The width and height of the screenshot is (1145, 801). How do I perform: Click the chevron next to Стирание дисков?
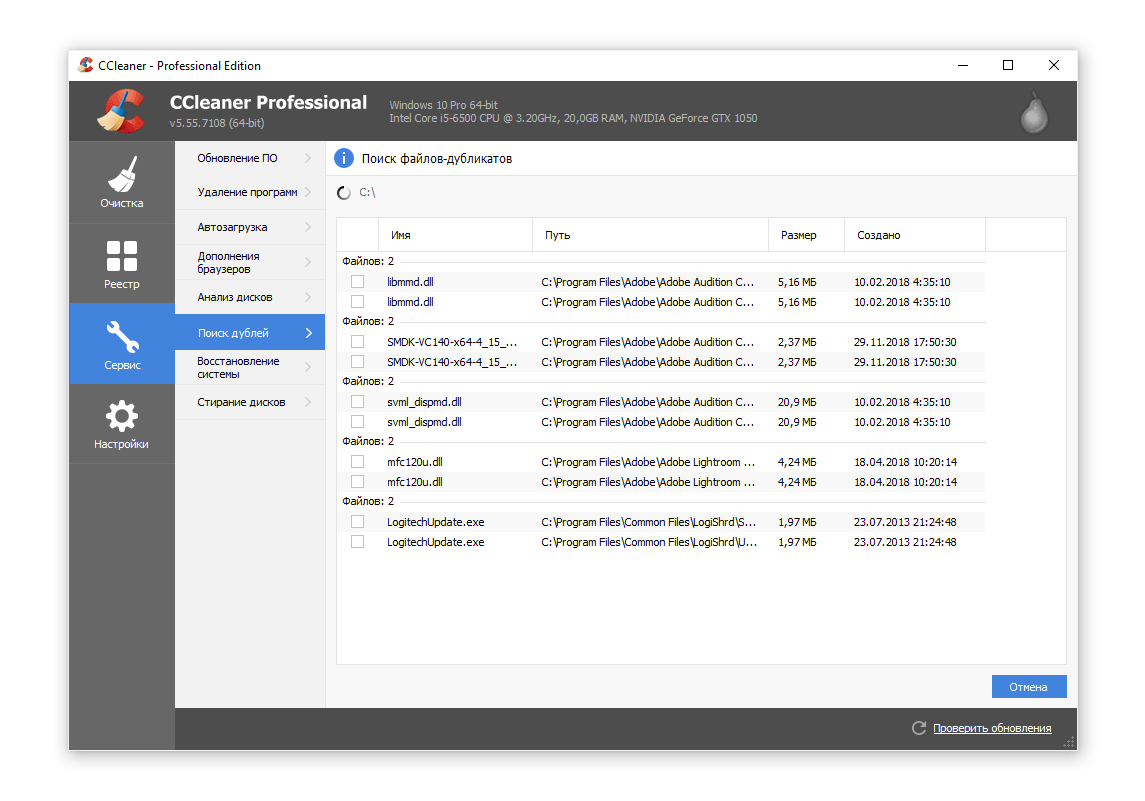coord(308,402)
